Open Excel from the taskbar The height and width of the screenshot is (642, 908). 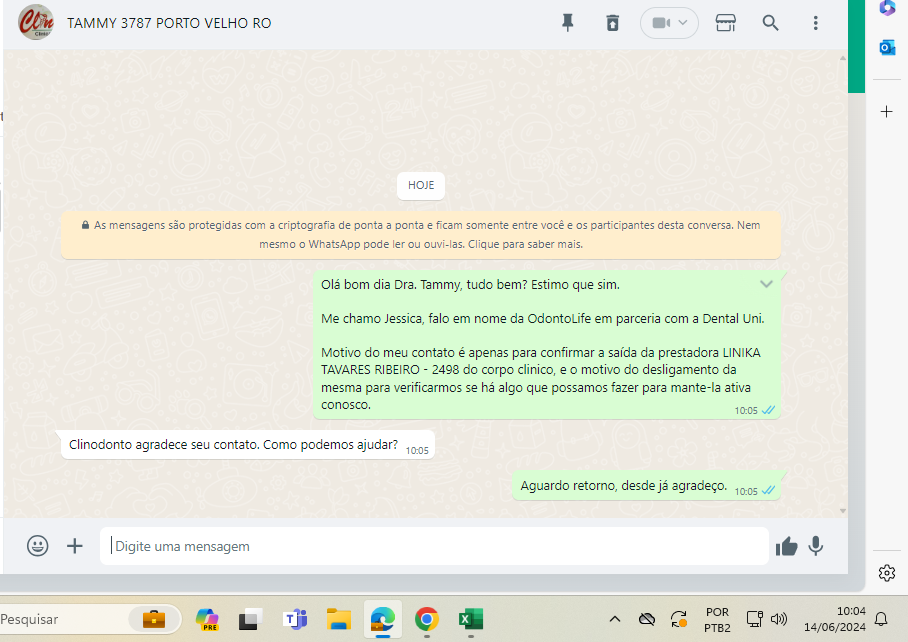pyautogui.click(x=471, y=619)
